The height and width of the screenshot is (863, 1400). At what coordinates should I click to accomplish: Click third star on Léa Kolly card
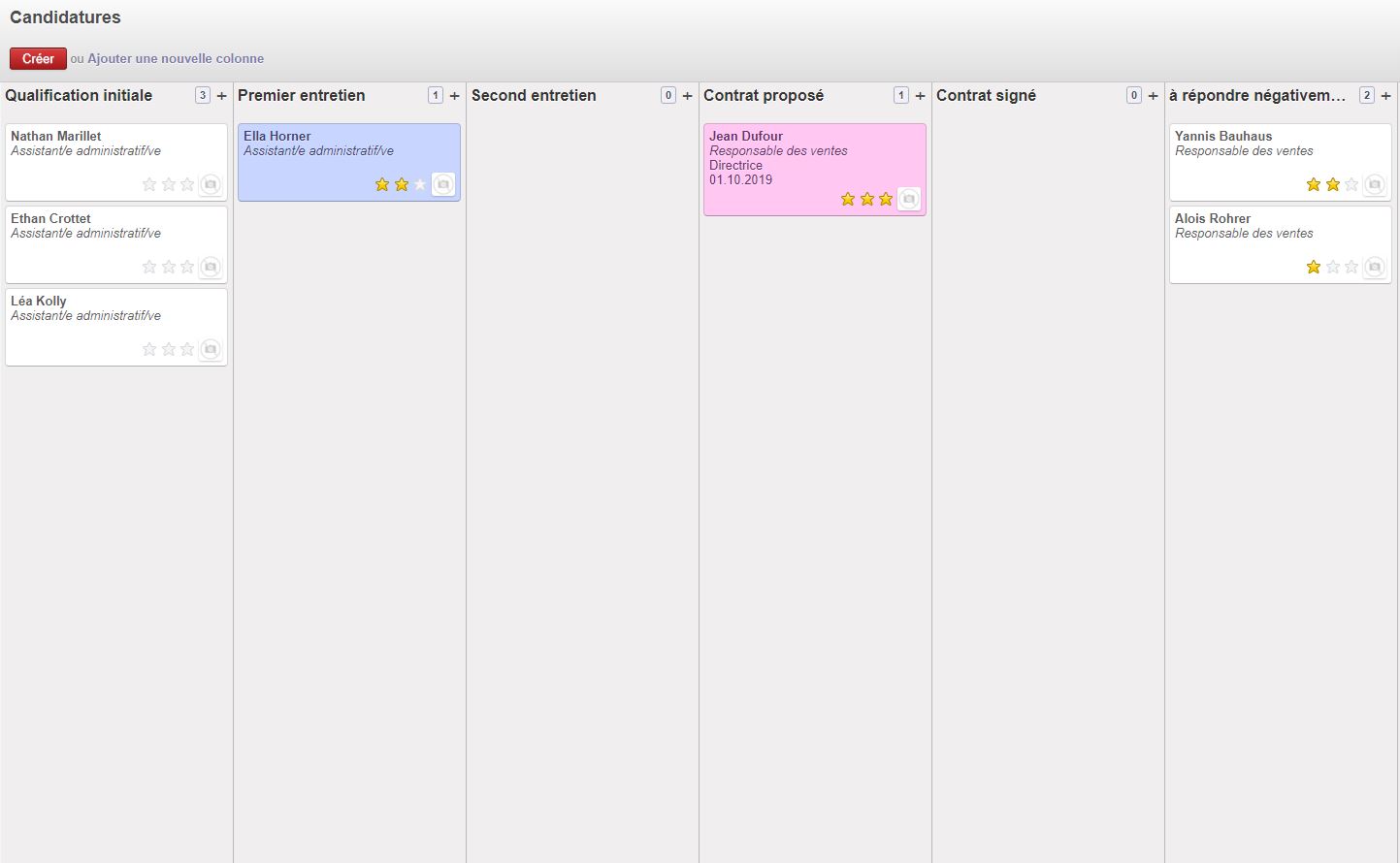187,349
